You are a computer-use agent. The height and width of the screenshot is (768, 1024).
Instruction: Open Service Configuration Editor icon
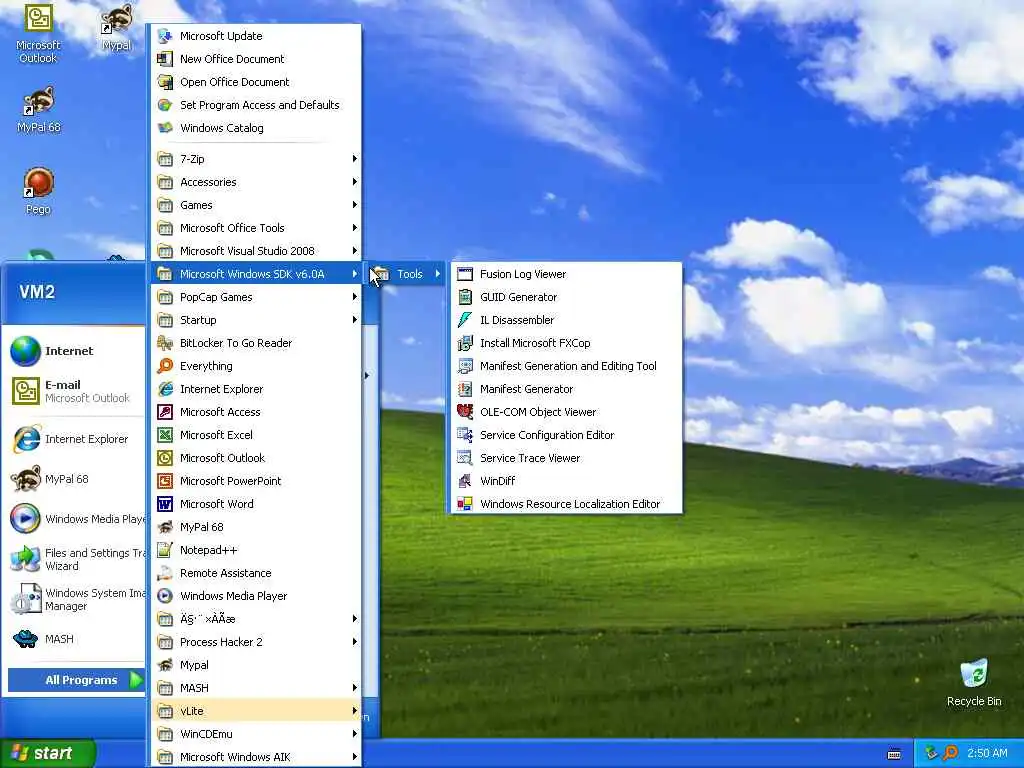coord(465,435)
